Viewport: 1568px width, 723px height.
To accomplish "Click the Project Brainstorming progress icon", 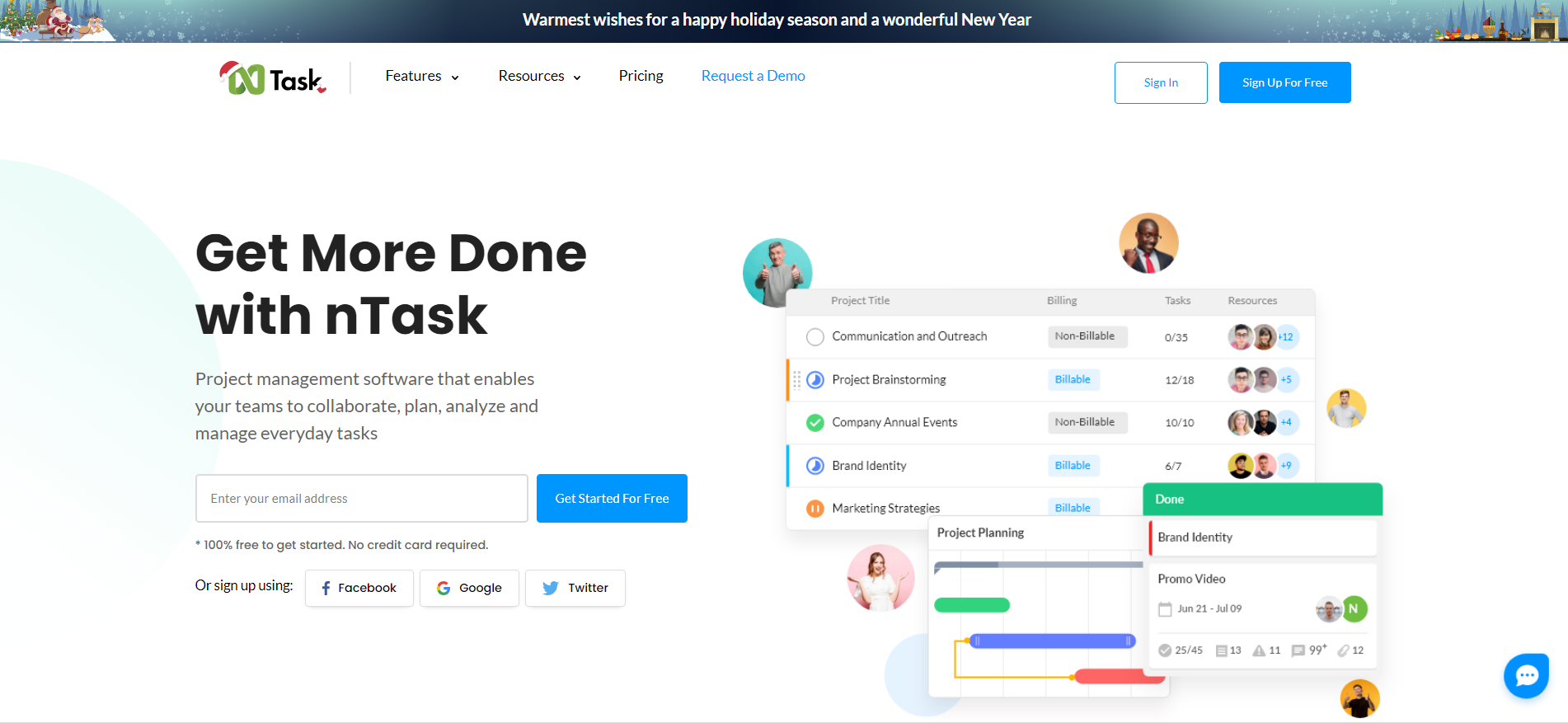I will 815,380.
